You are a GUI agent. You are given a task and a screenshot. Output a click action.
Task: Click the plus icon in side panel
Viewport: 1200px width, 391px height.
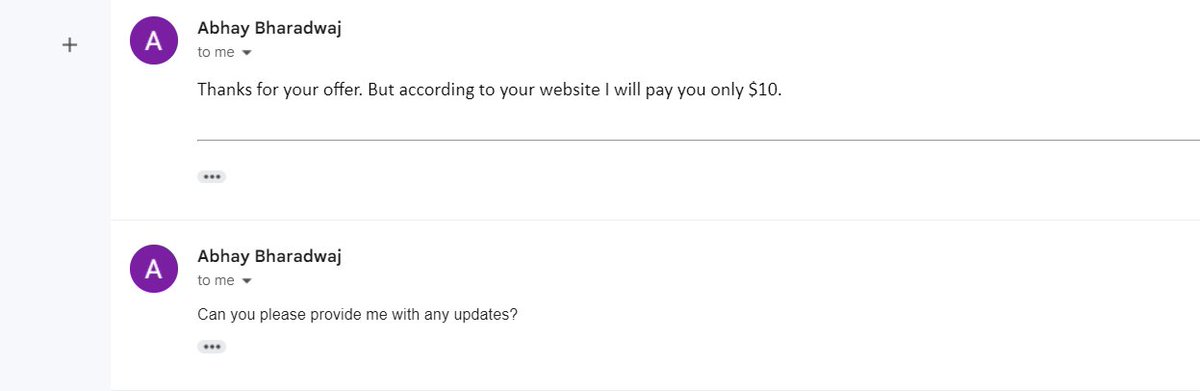70,45
